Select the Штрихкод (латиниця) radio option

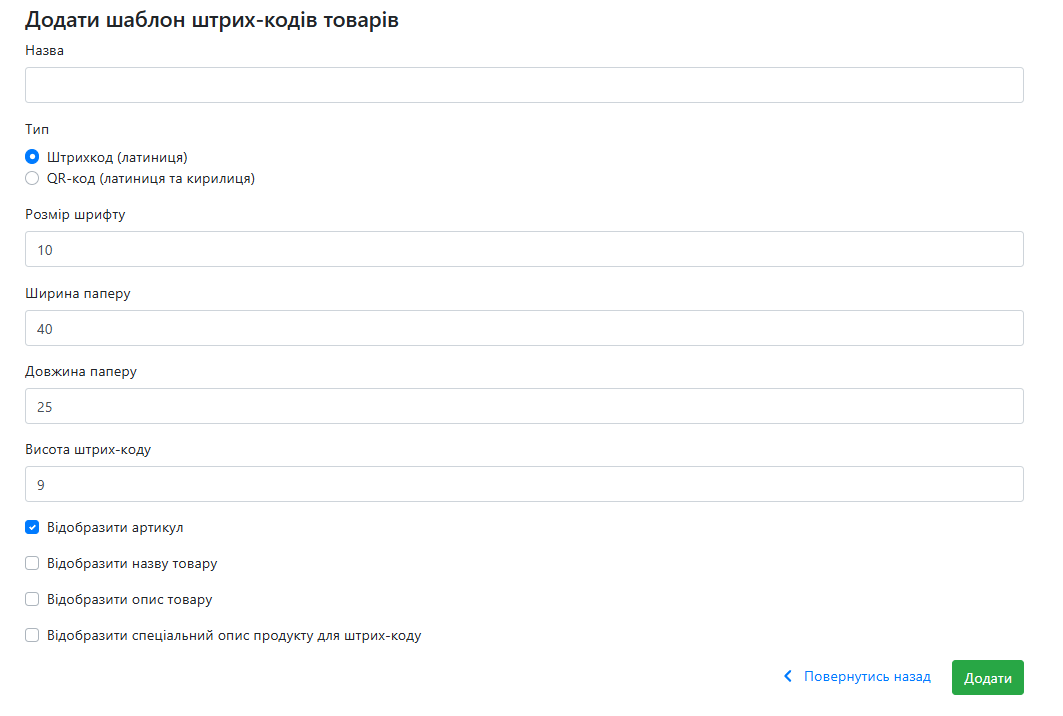pos(32,157)
